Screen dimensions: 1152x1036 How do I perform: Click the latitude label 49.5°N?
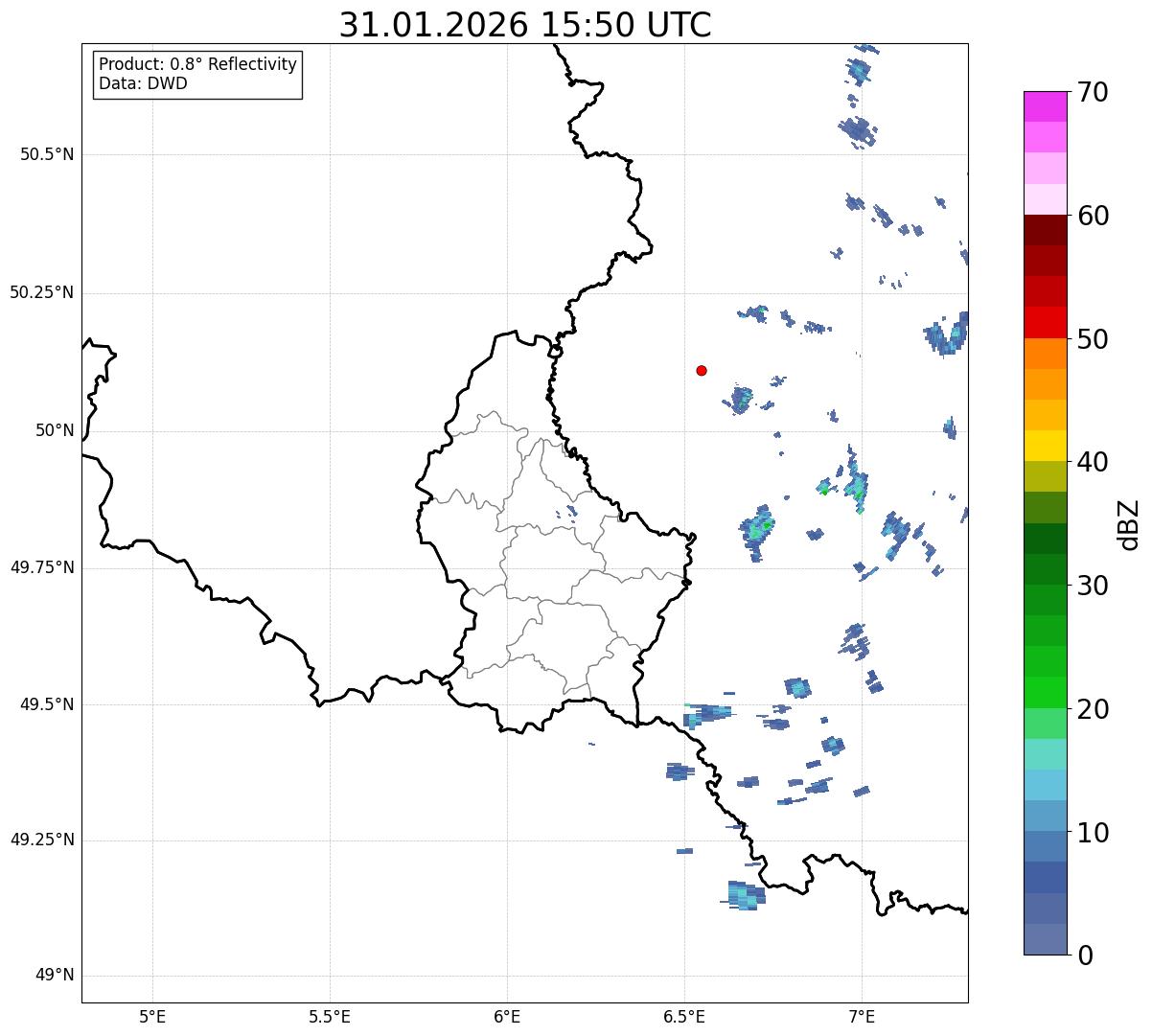pos(47,704)
